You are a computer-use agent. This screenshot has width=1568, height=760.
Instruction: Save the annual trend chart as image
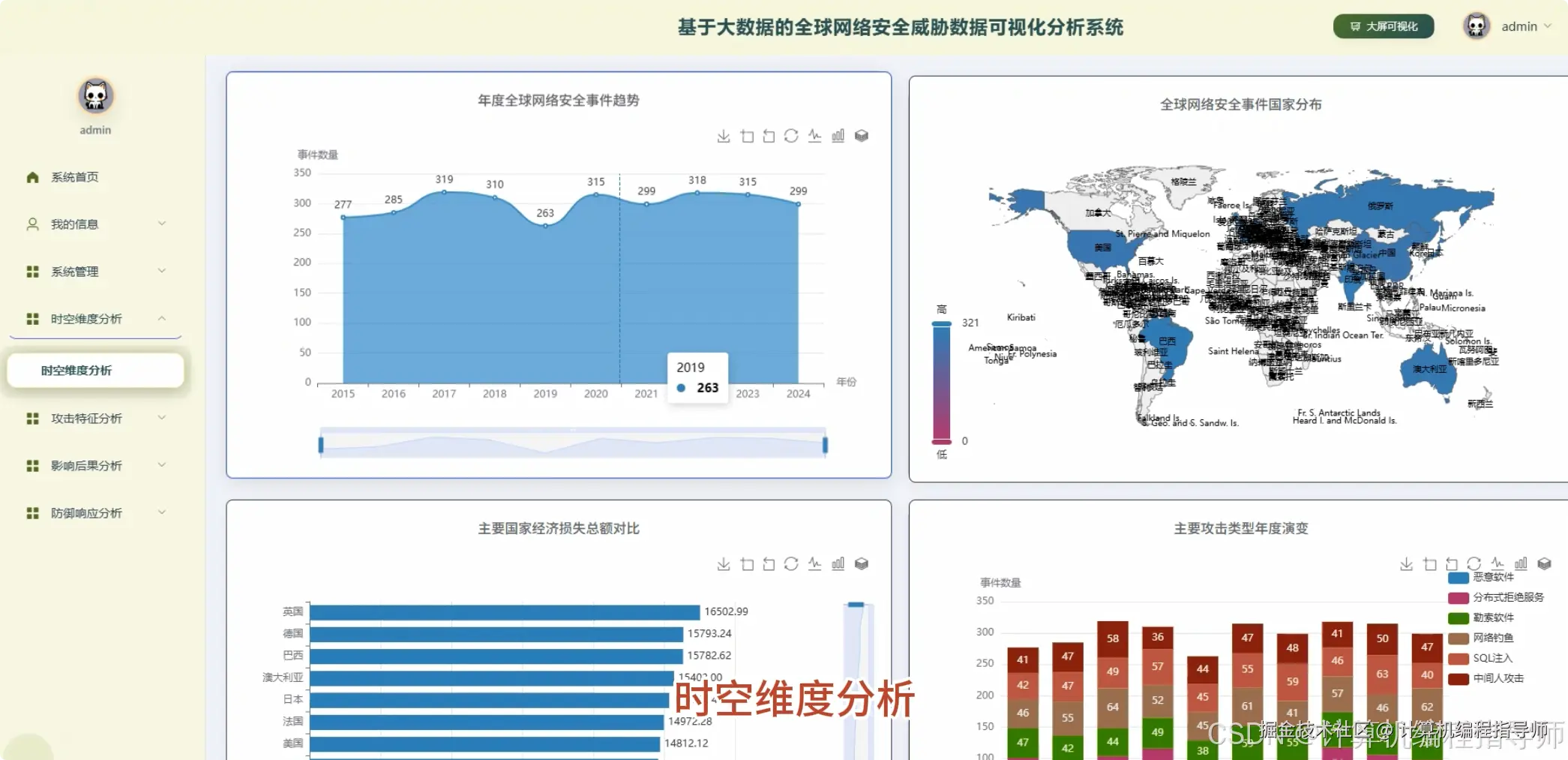pos(724,136)
